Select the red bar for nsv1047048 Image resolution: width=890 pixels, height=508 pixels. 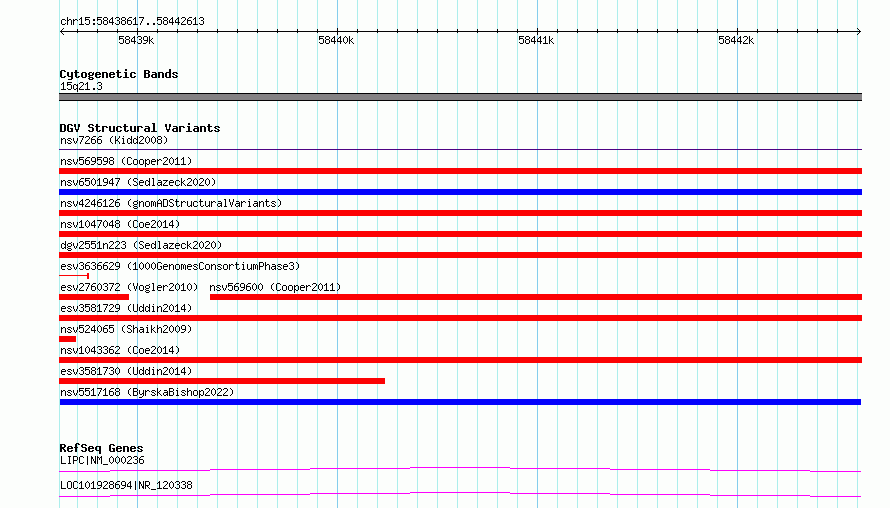tap(460, 234)
